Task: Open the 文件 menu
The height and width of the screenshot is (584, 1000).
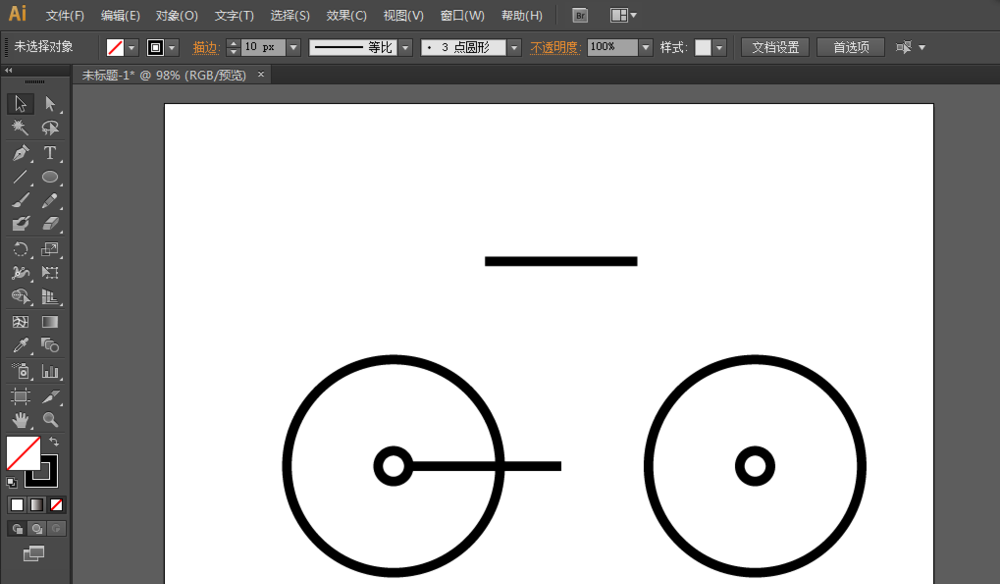Action: 65,15
